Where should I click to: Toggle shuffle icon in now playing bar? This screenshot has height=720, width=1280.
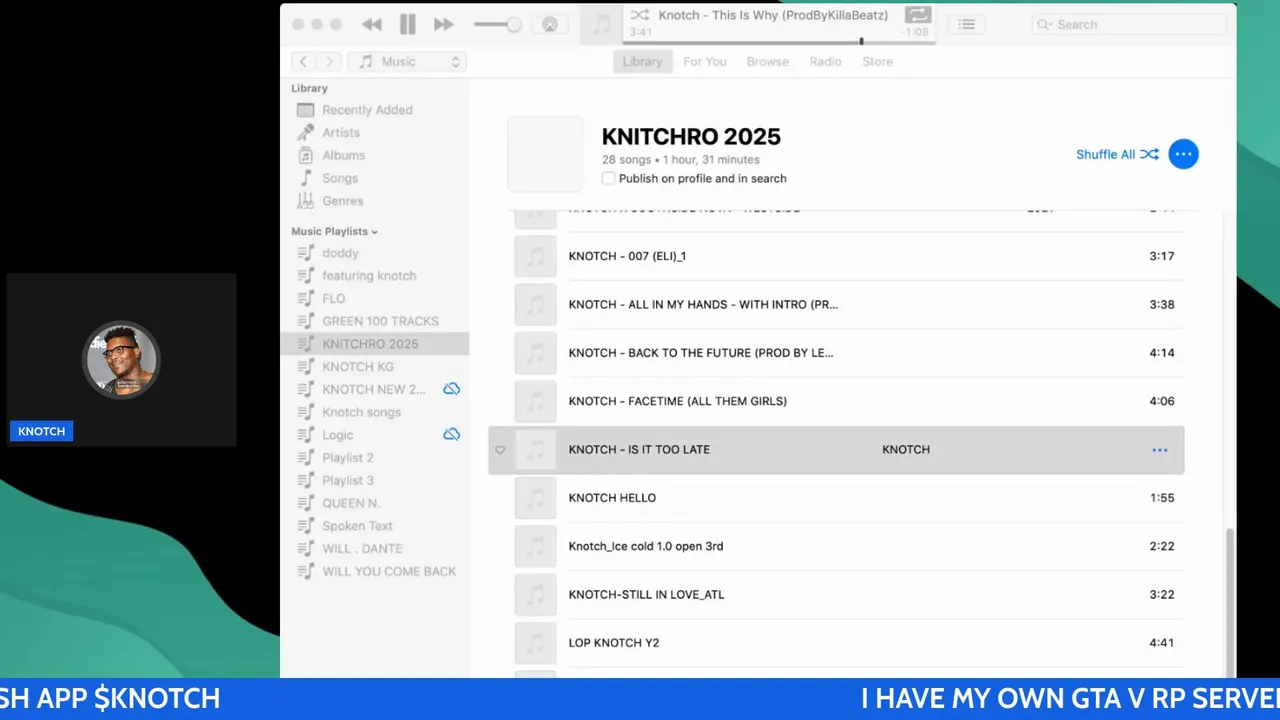[639, 15]
